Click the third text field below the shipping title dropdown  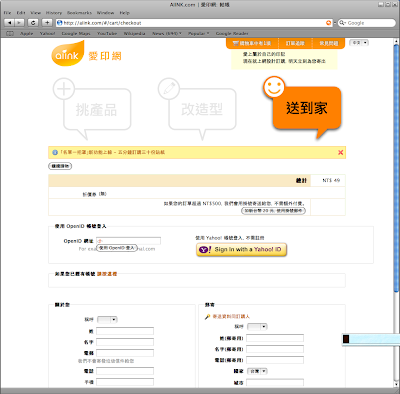(275, 360)
